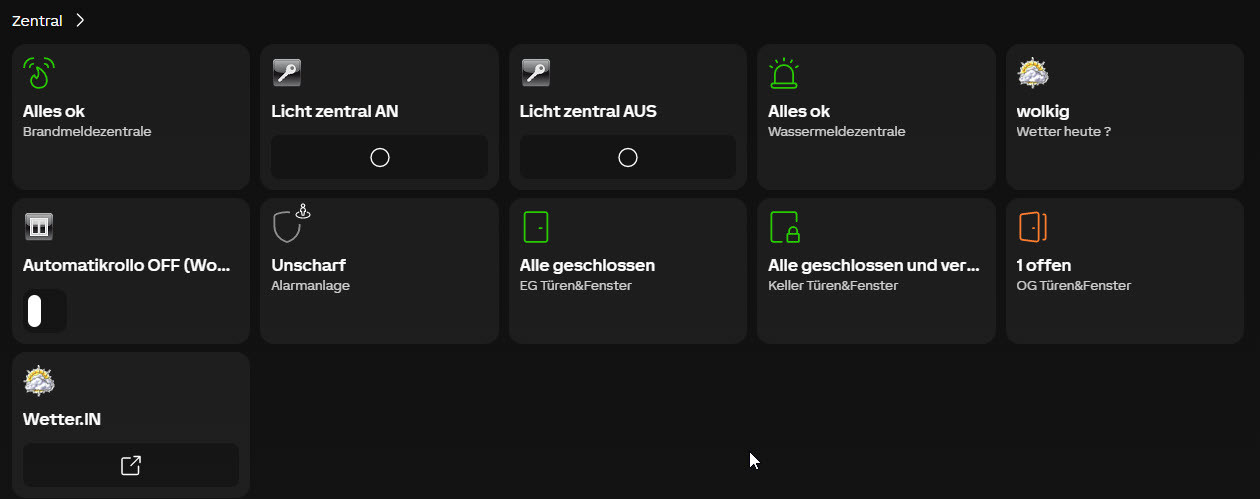Open the Wetter.IN external link button

tap(131, 465)
